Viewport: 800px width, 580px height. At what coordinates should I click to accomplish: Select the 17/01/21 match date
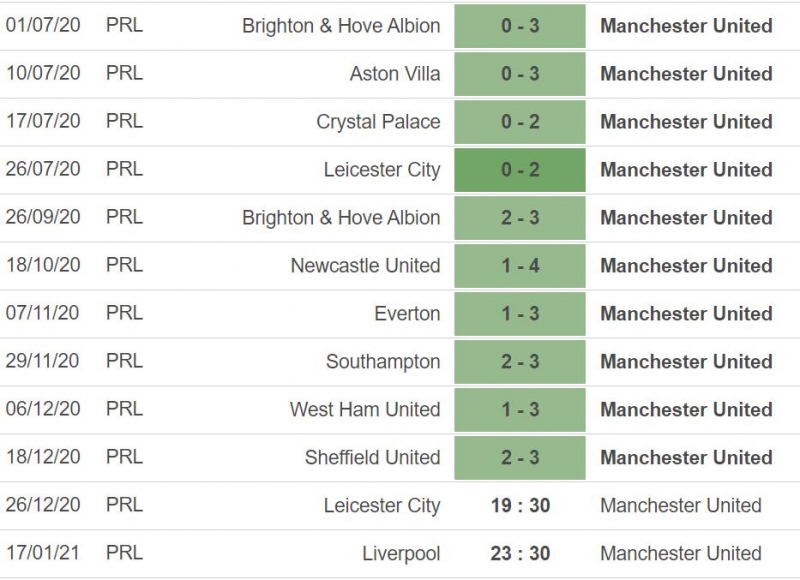pos(43,554)
